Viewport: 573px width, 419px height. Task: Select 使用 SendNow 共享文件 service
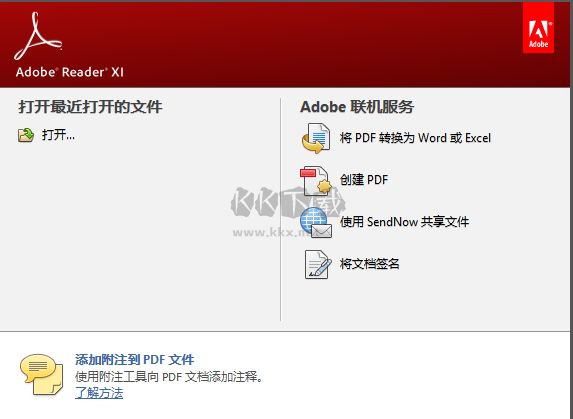tap(404, 222)
